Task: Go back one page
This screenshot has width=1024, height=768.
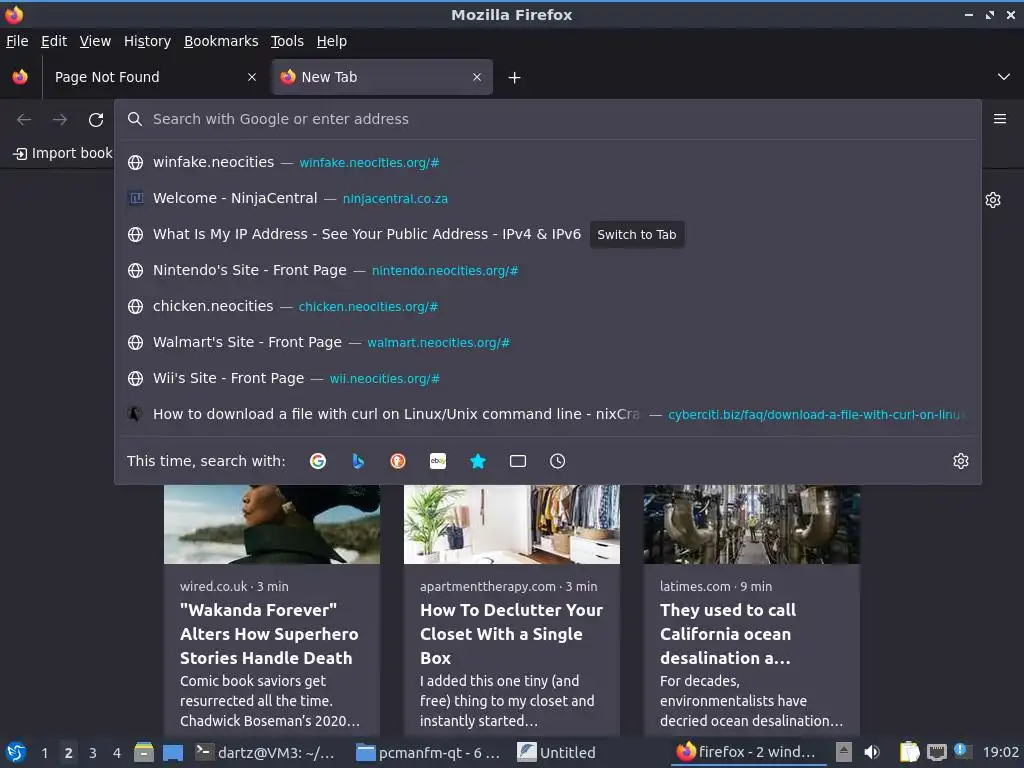Action: [24, 120]
